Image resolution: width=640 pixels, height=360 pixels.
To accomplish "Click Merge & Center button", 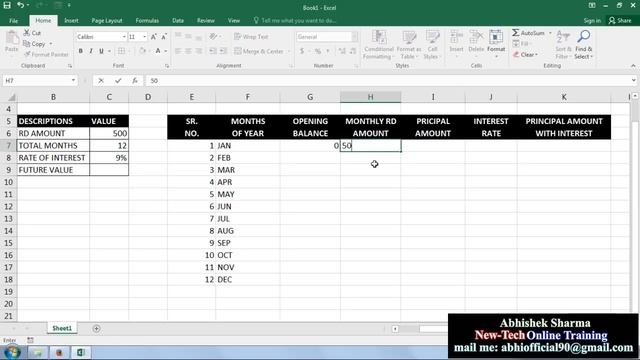I will [259, 51].
